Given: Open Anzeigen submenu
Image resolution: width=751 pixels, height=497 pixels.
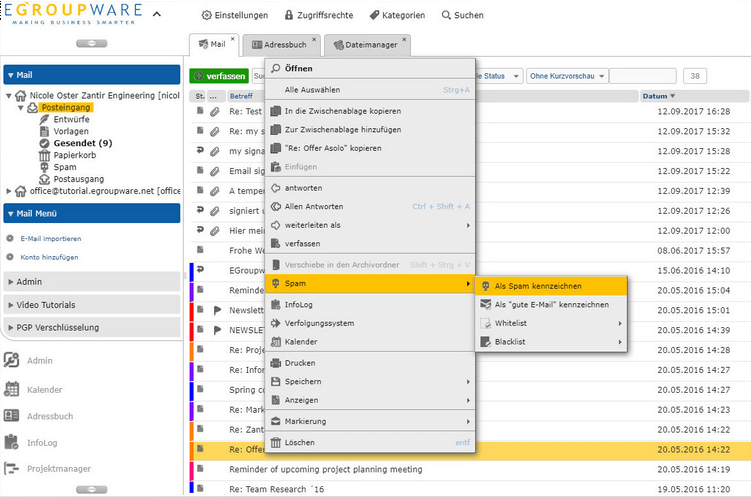Looking at the screenshot, I should point(370,401).
